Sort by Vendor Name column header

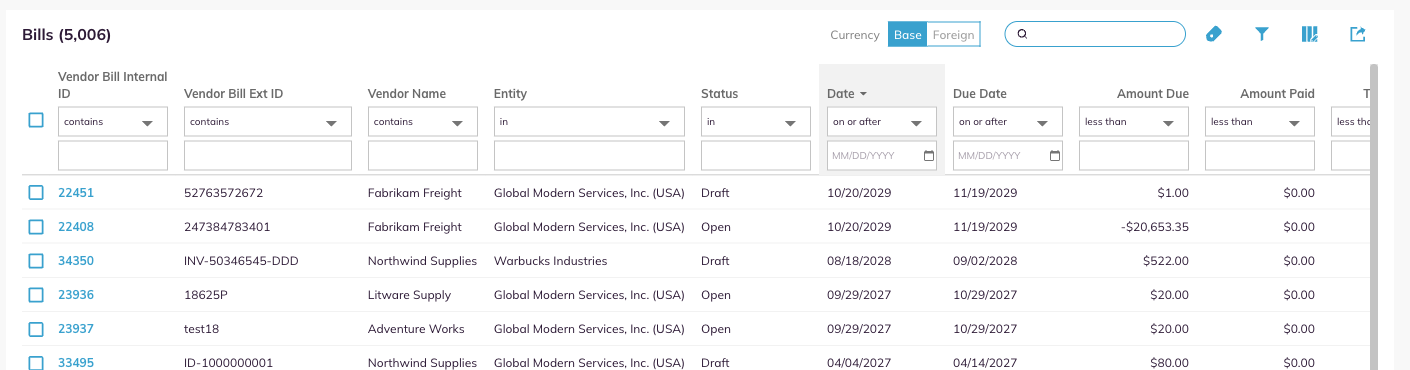407,94
